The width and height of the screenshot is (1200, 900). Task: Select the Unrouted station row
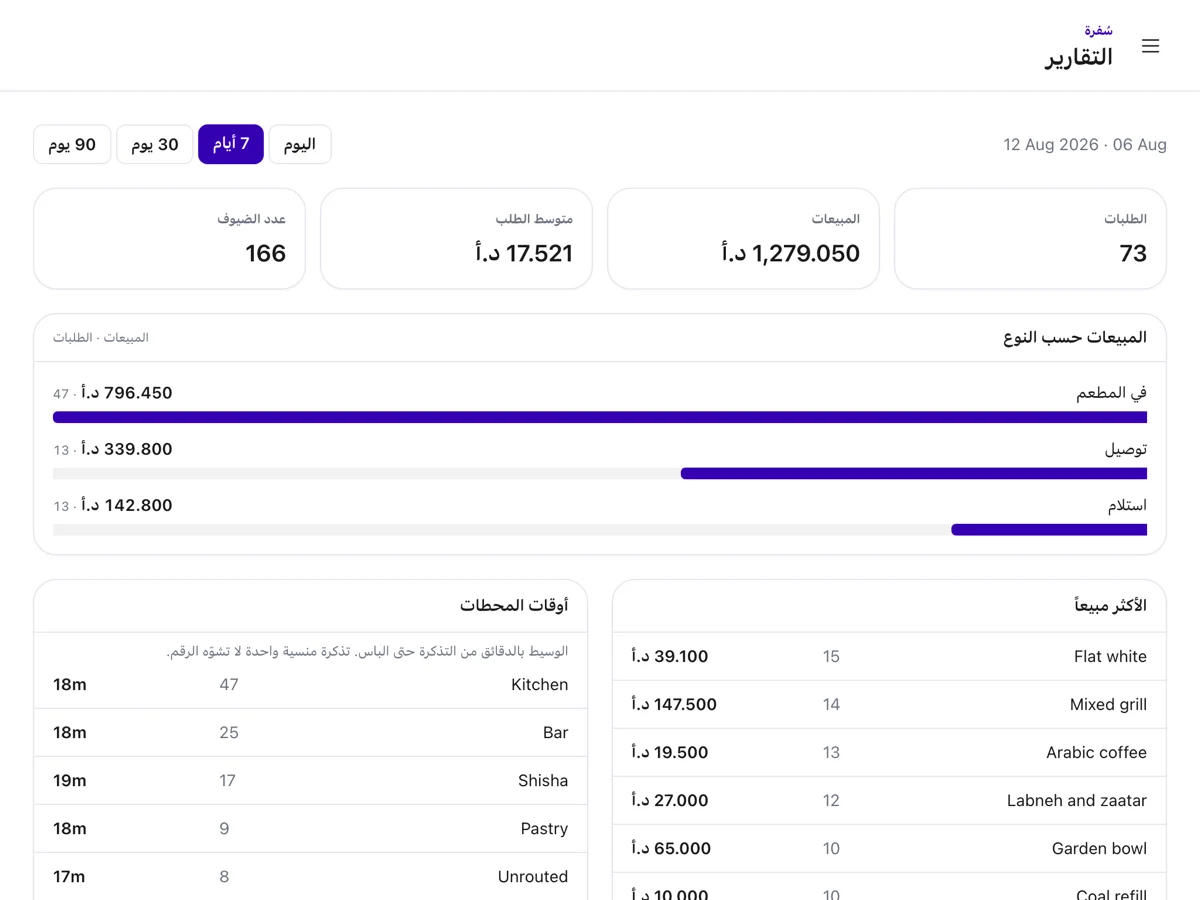310,877
